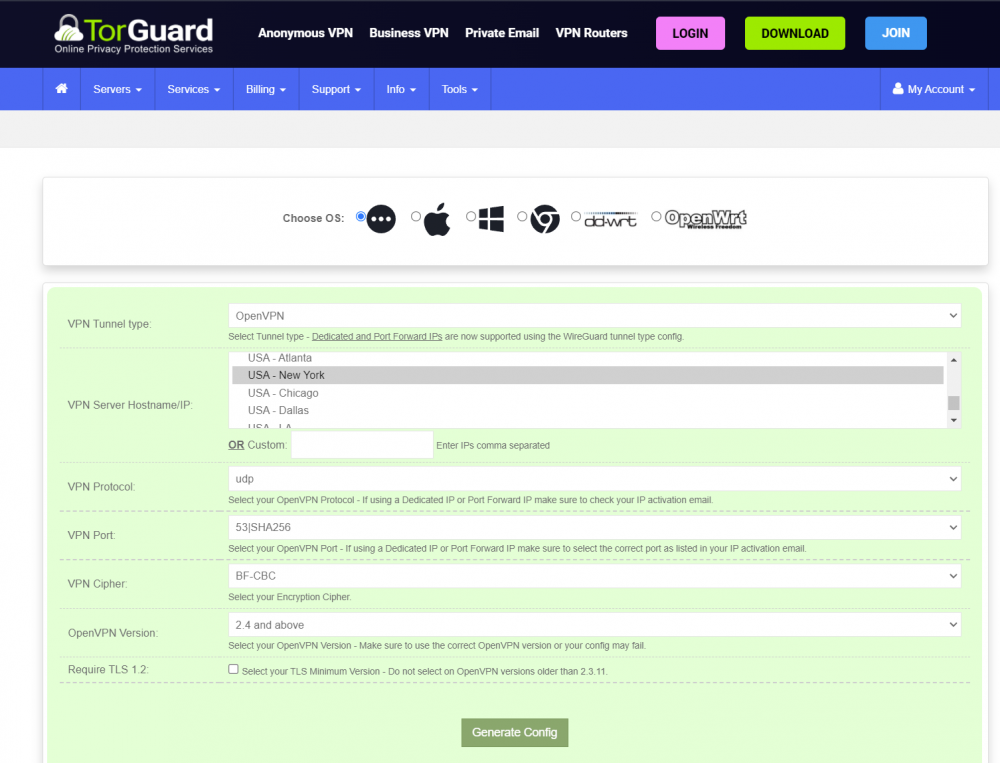Select USA - Dallas in server list

click(587, 410)
